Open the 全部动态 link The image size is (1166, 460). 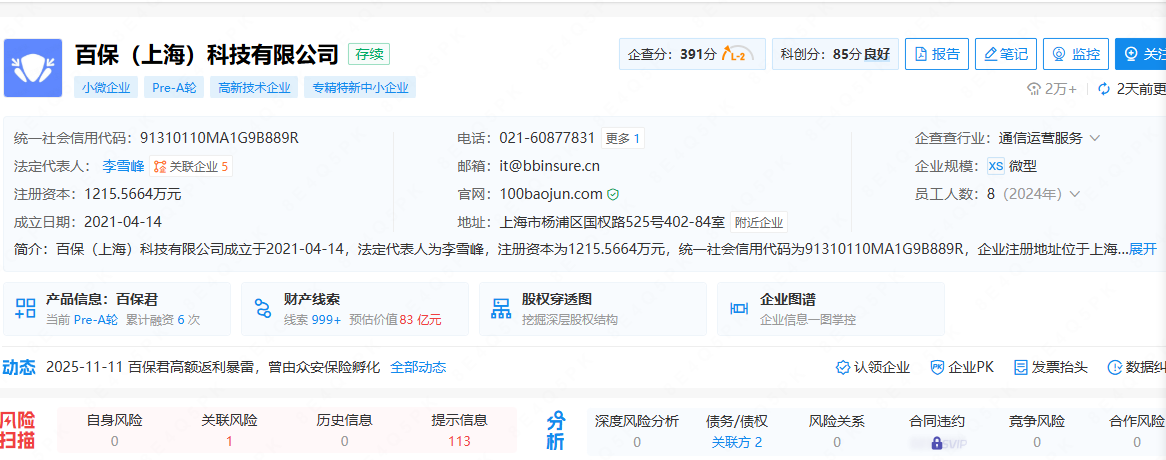coord(418,367)
